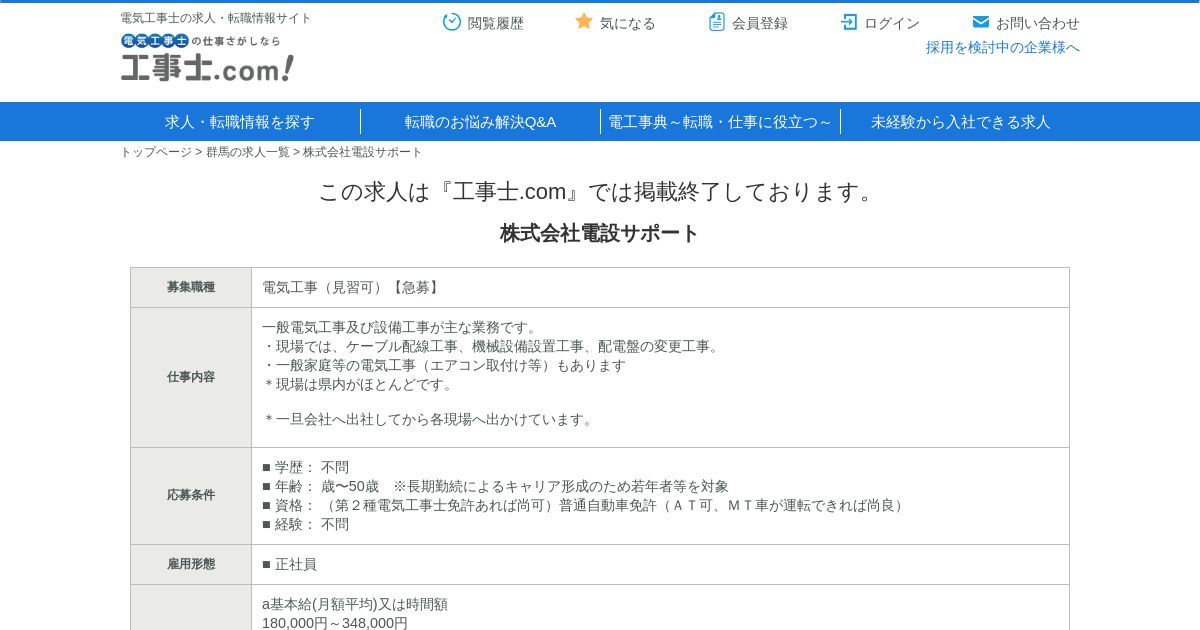Open the 閲覧履歴 clock icon
The height and width of the screenshot is (630, 1200).
(452, 22)
